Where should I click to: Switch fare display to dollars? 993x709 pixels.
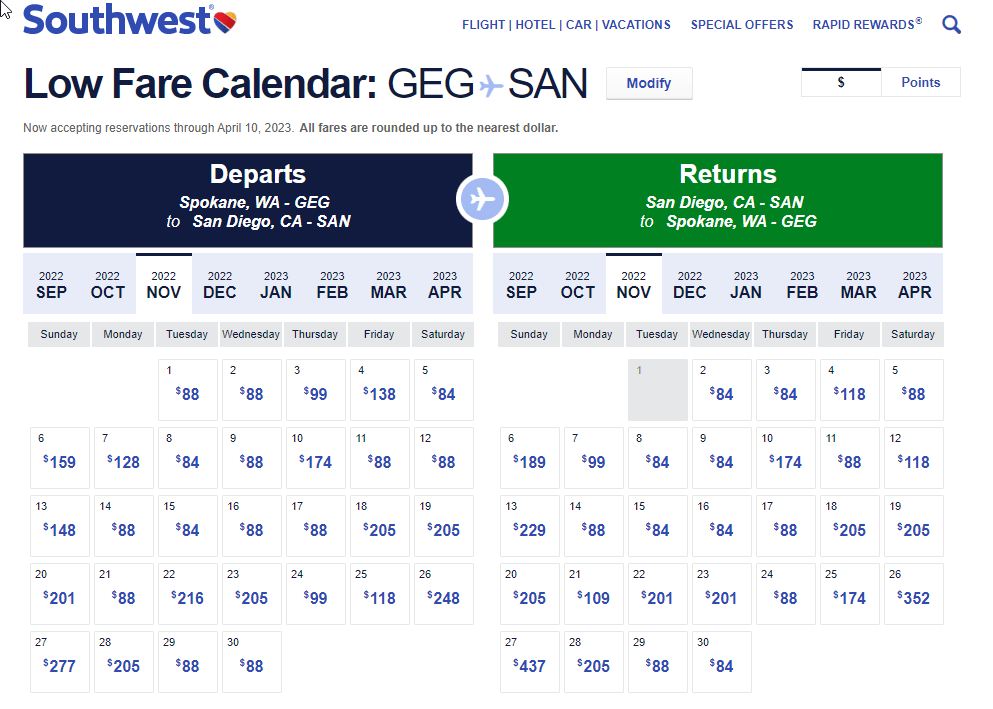tap(841, 83)
